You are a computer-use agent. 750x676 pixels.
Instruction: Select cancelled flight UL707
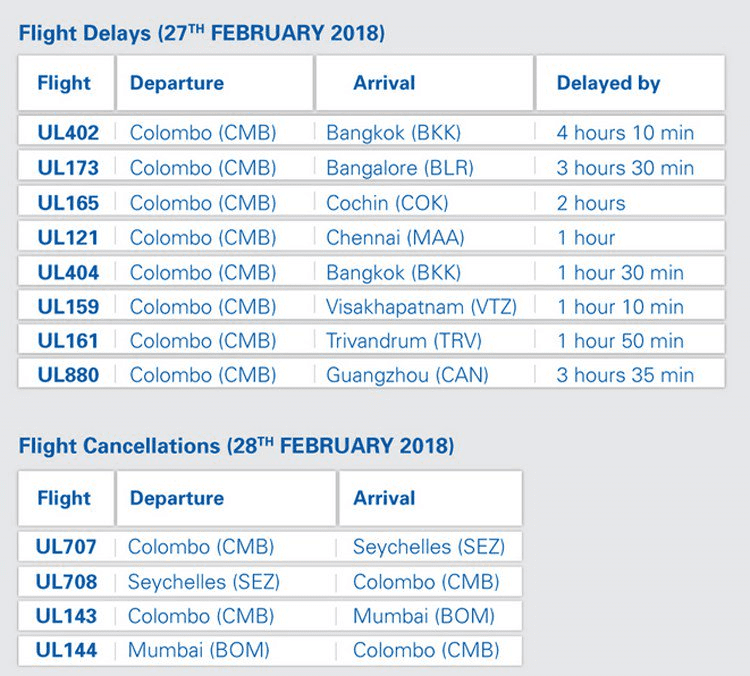click(66, 547)
